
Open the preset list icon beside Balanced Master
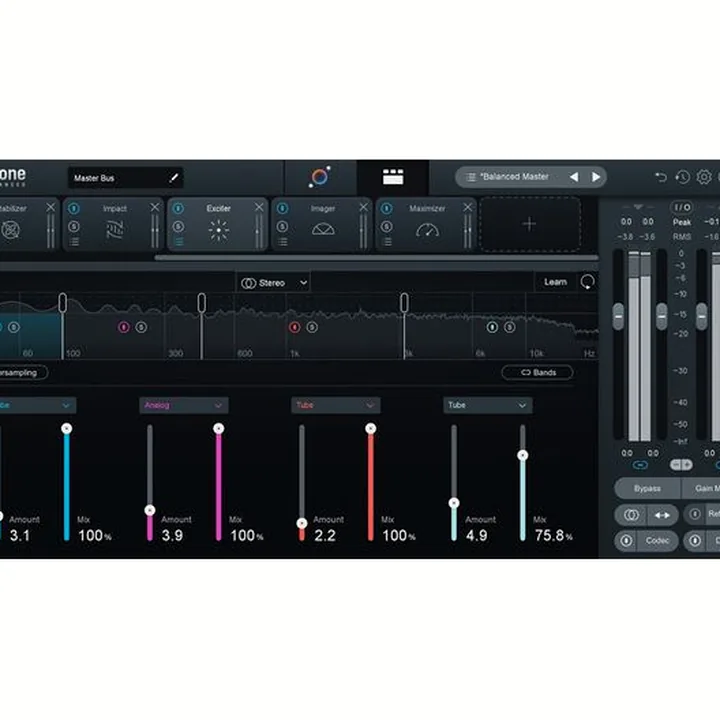[471, 177]
